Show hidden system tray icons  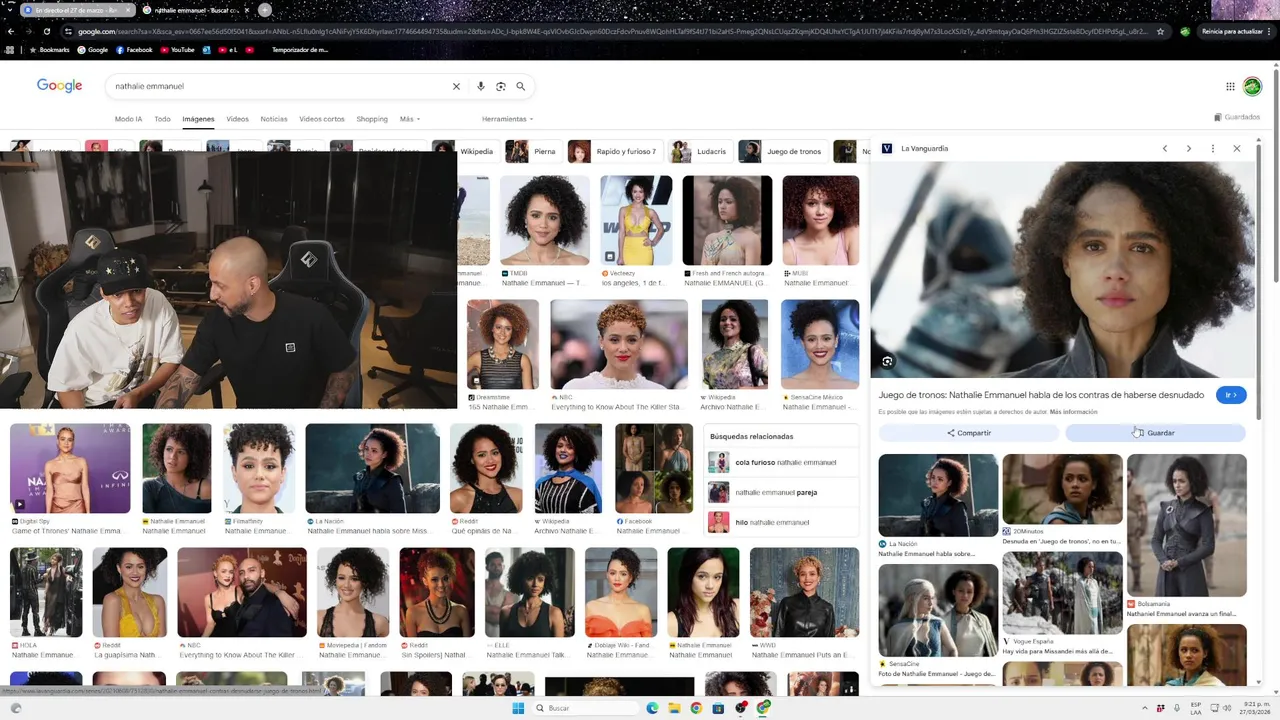1147,708
